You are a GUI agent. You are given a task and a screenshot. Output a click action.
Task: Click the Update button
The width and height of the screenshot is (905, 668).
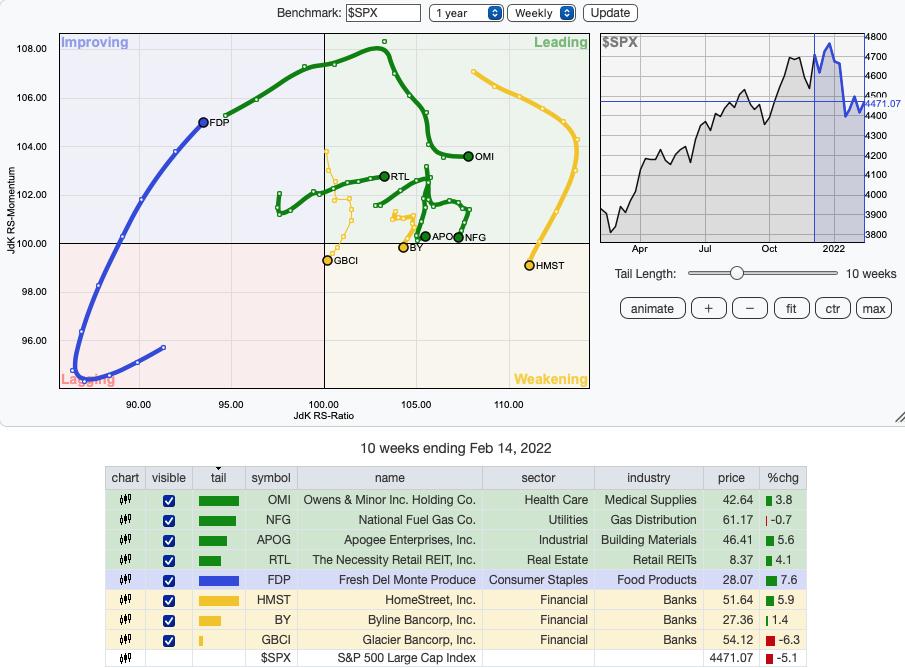[610, 13]
